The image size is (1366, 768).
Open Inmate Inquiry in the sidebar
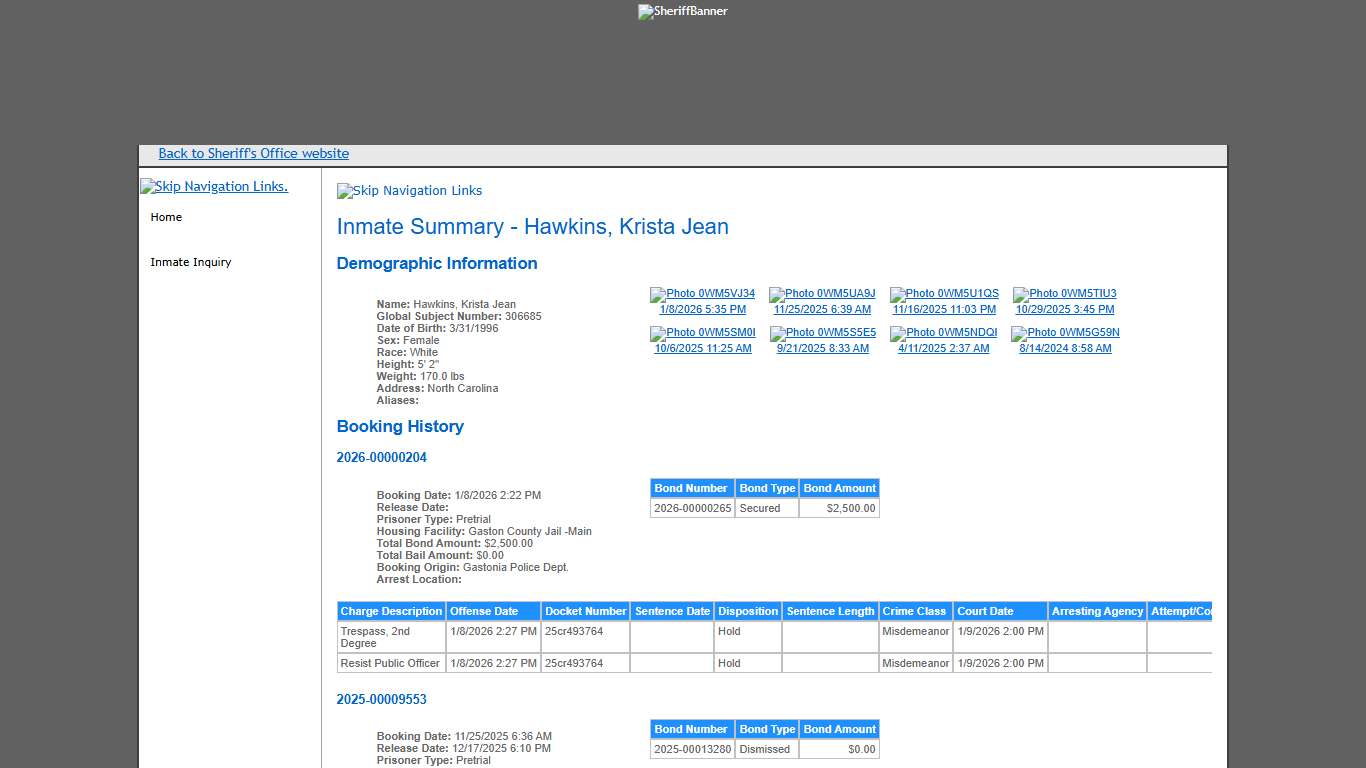tap(190, 262)
